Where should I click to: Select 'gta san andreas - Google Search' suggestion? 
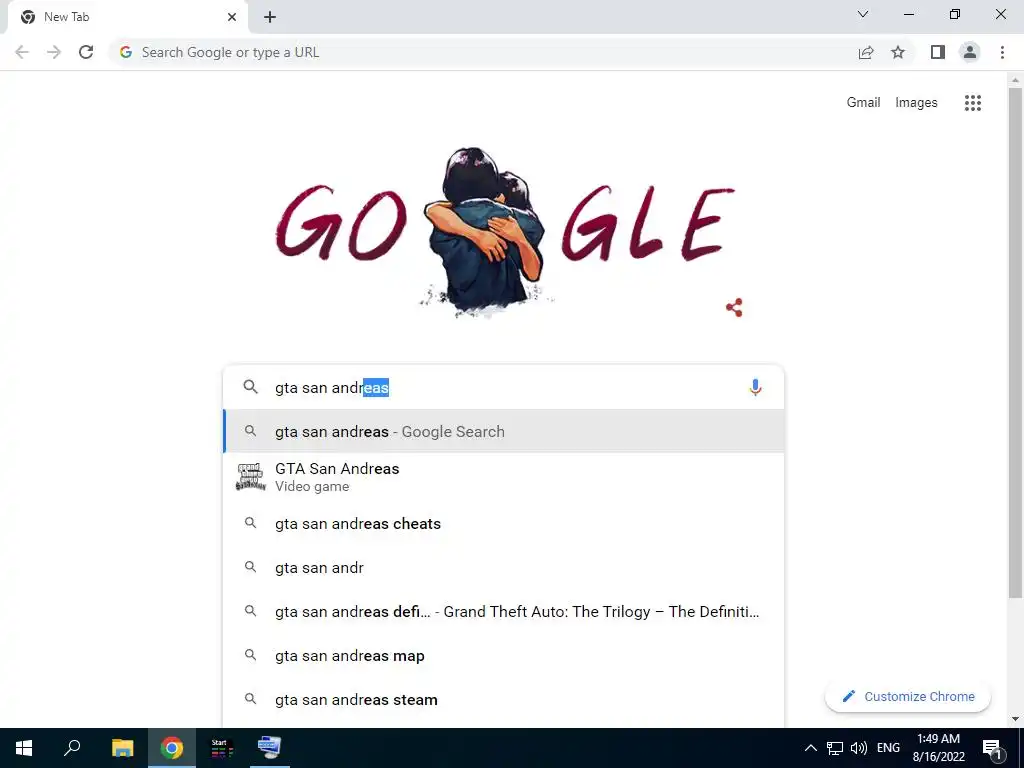tap(504, 431)
